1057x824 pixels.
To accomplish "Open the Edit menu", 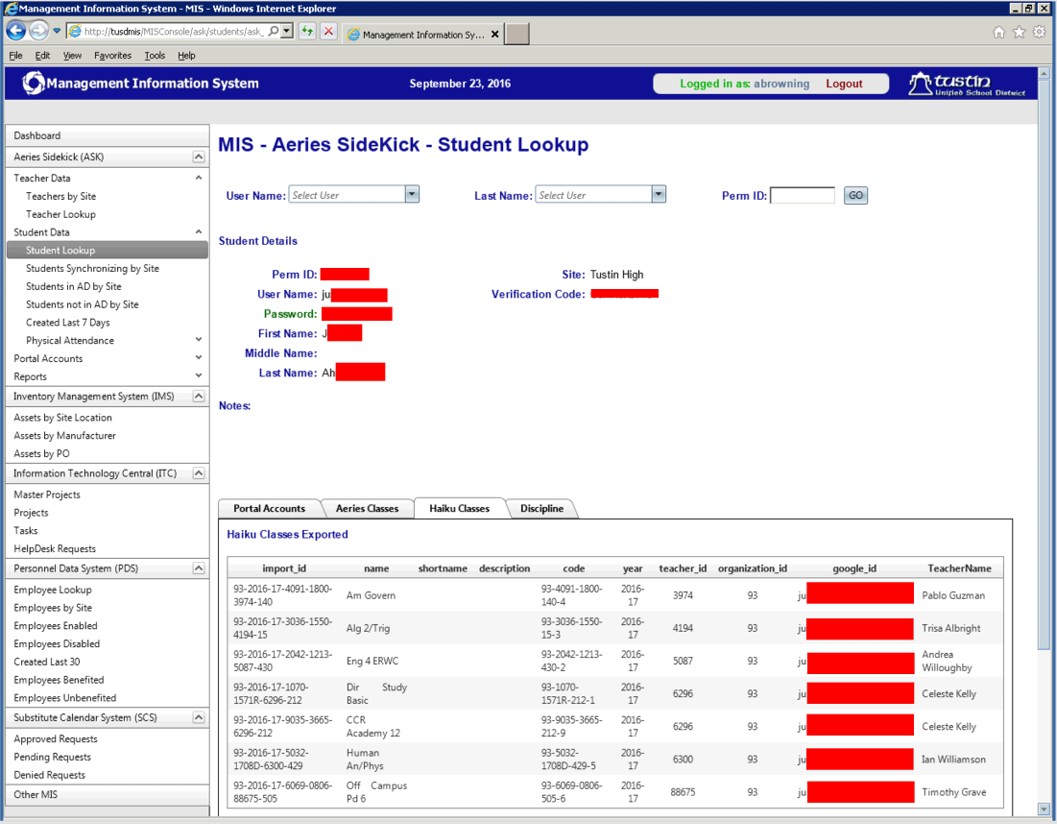I will [42, 55].
